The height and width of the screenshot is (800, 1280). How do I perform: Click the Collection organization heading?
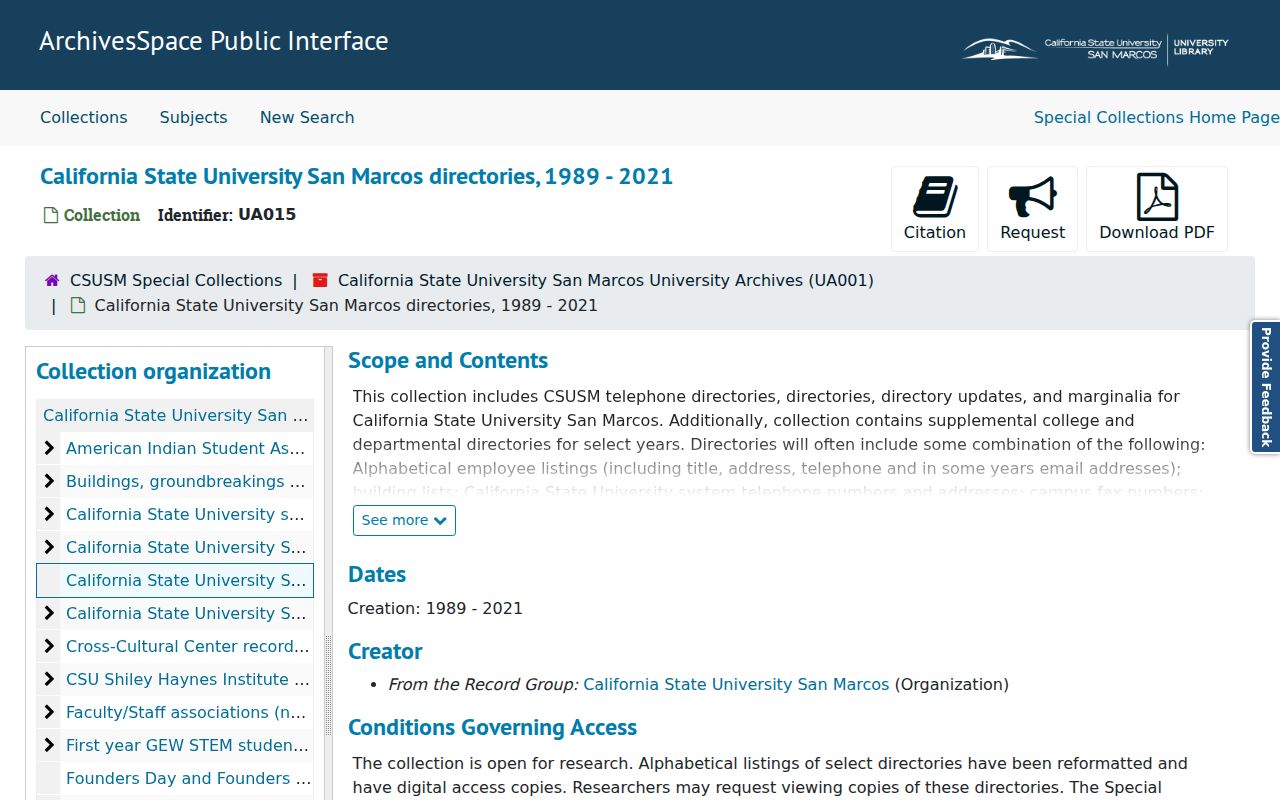click(x=154, y=372)
